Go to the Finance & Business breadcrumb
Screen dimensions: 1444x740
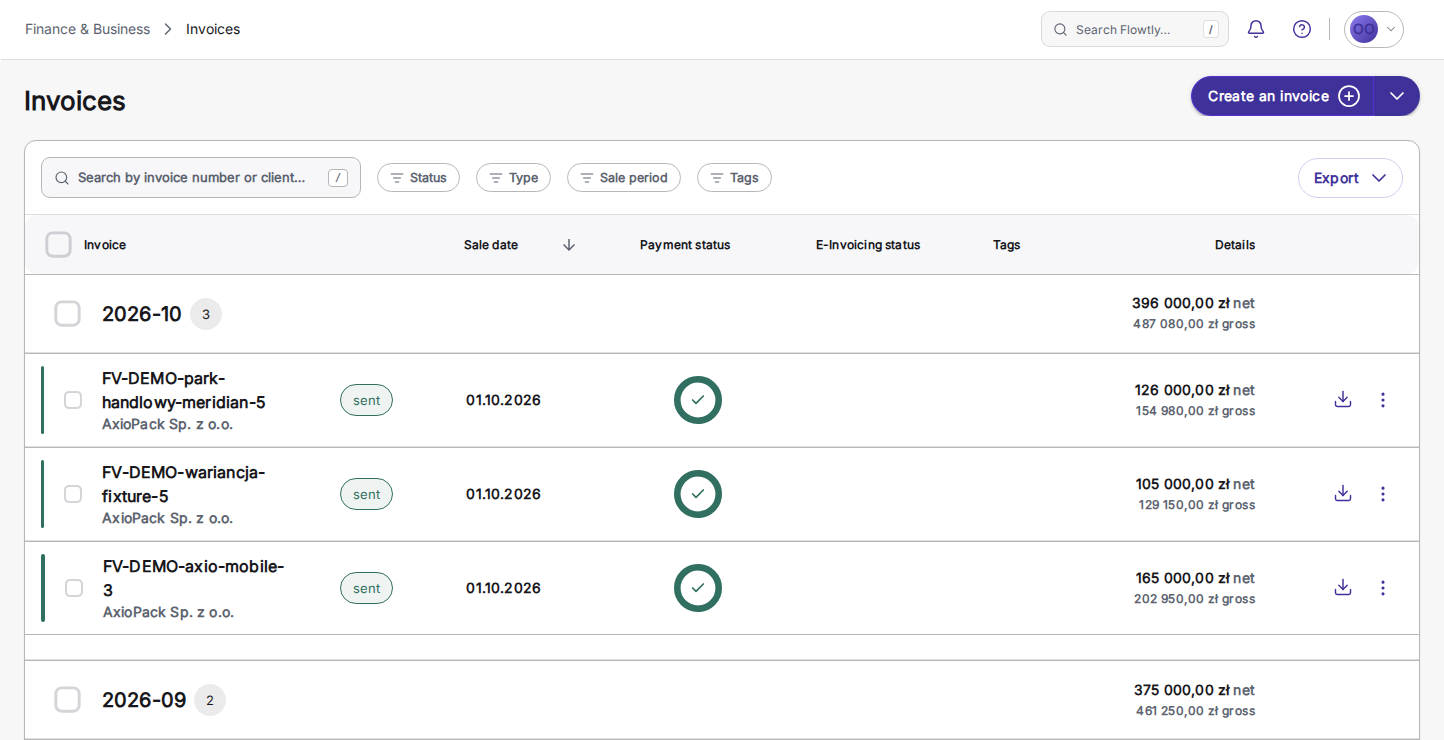pos(87,29)
